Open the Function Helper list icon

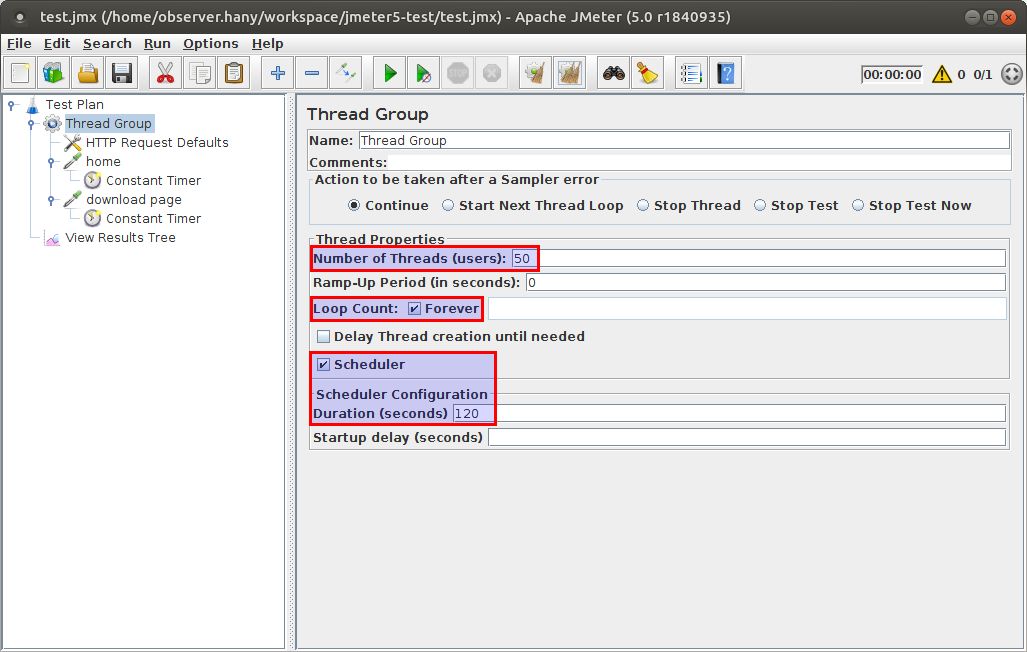point(691,73)
